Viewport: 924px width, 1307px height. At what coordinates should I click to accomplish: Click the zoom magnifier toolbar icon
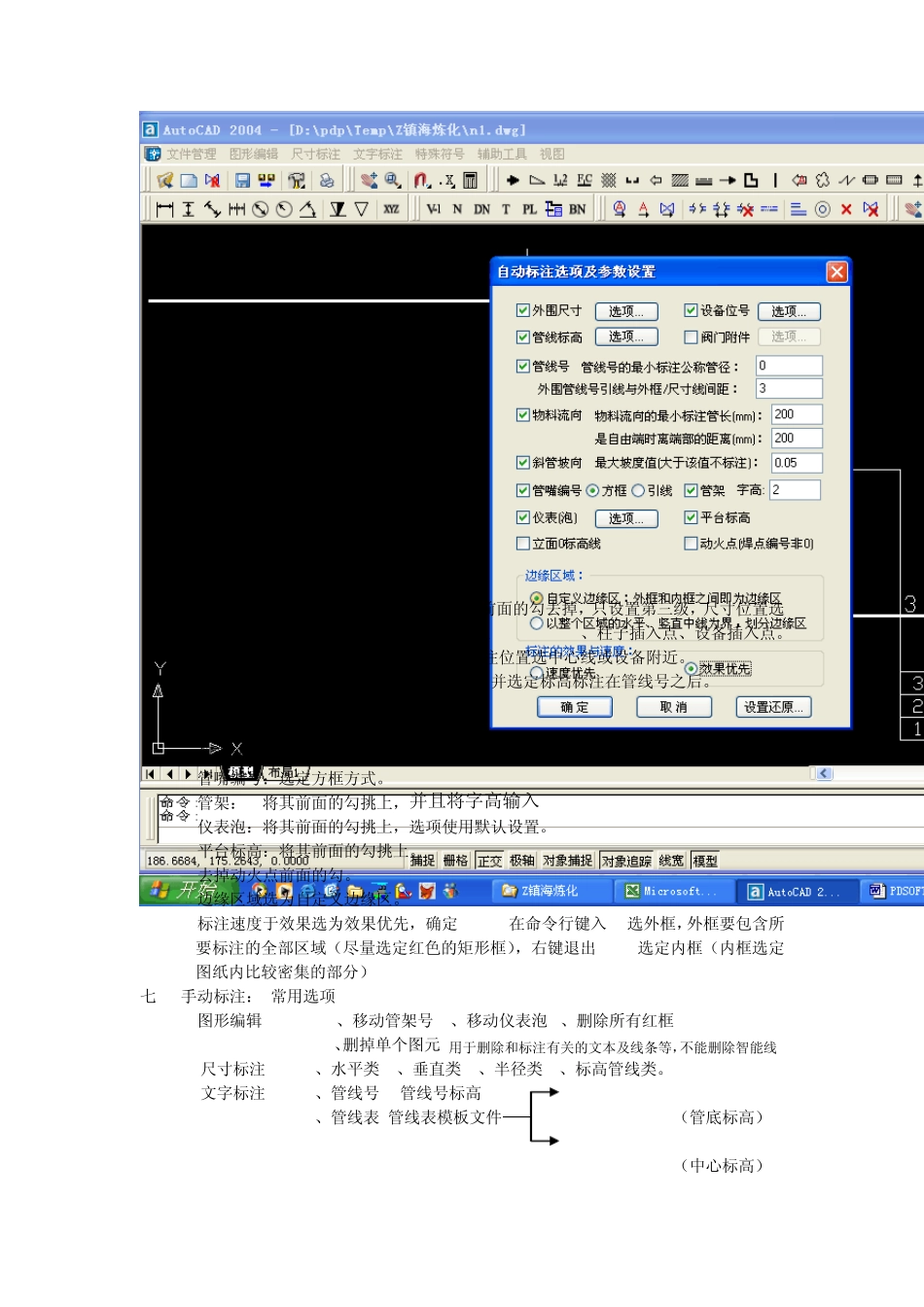tap(392, 181)
